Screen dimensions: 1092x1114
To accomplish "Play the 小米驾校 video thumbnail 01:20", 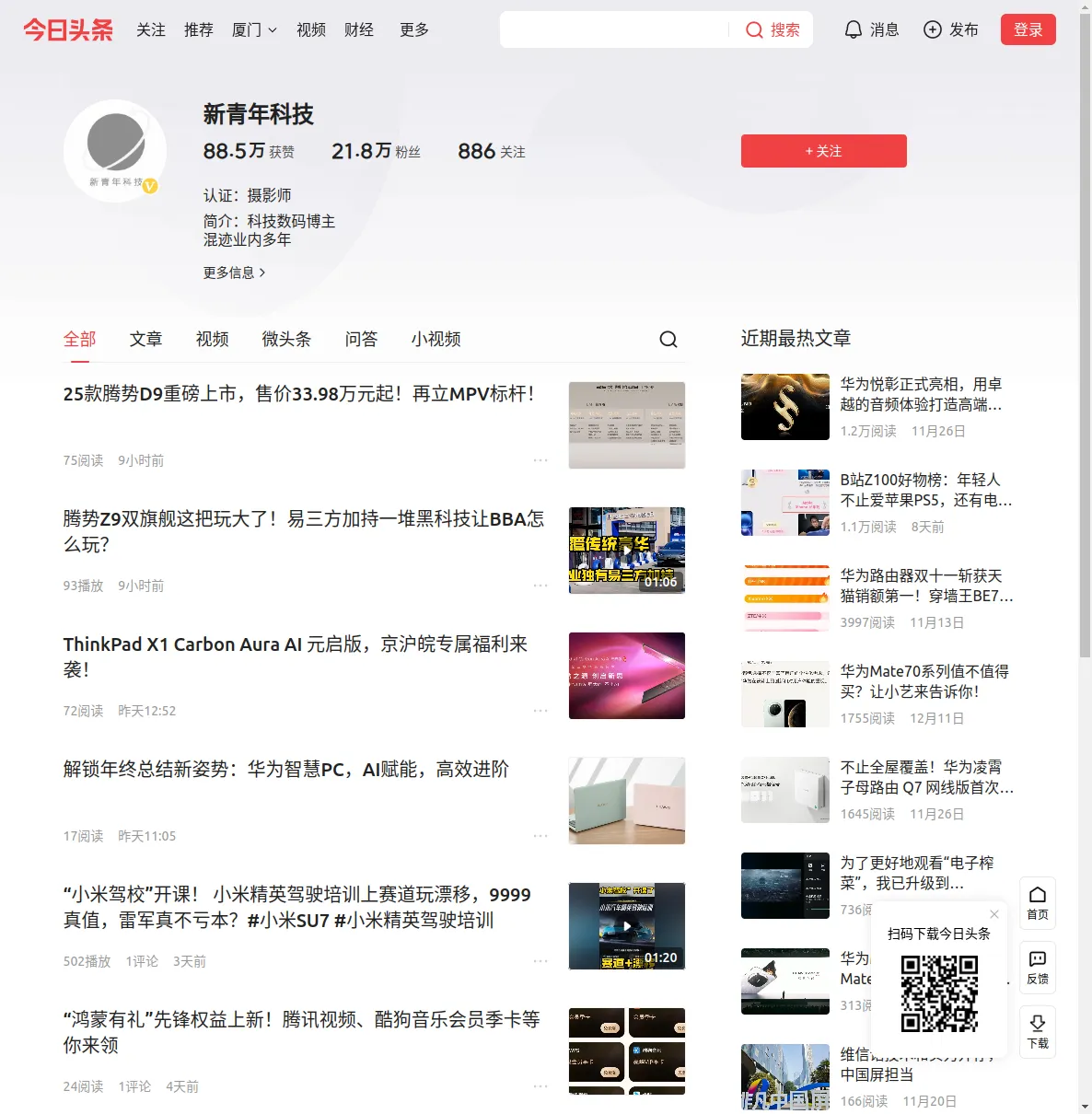I will (x=627, y=926).
